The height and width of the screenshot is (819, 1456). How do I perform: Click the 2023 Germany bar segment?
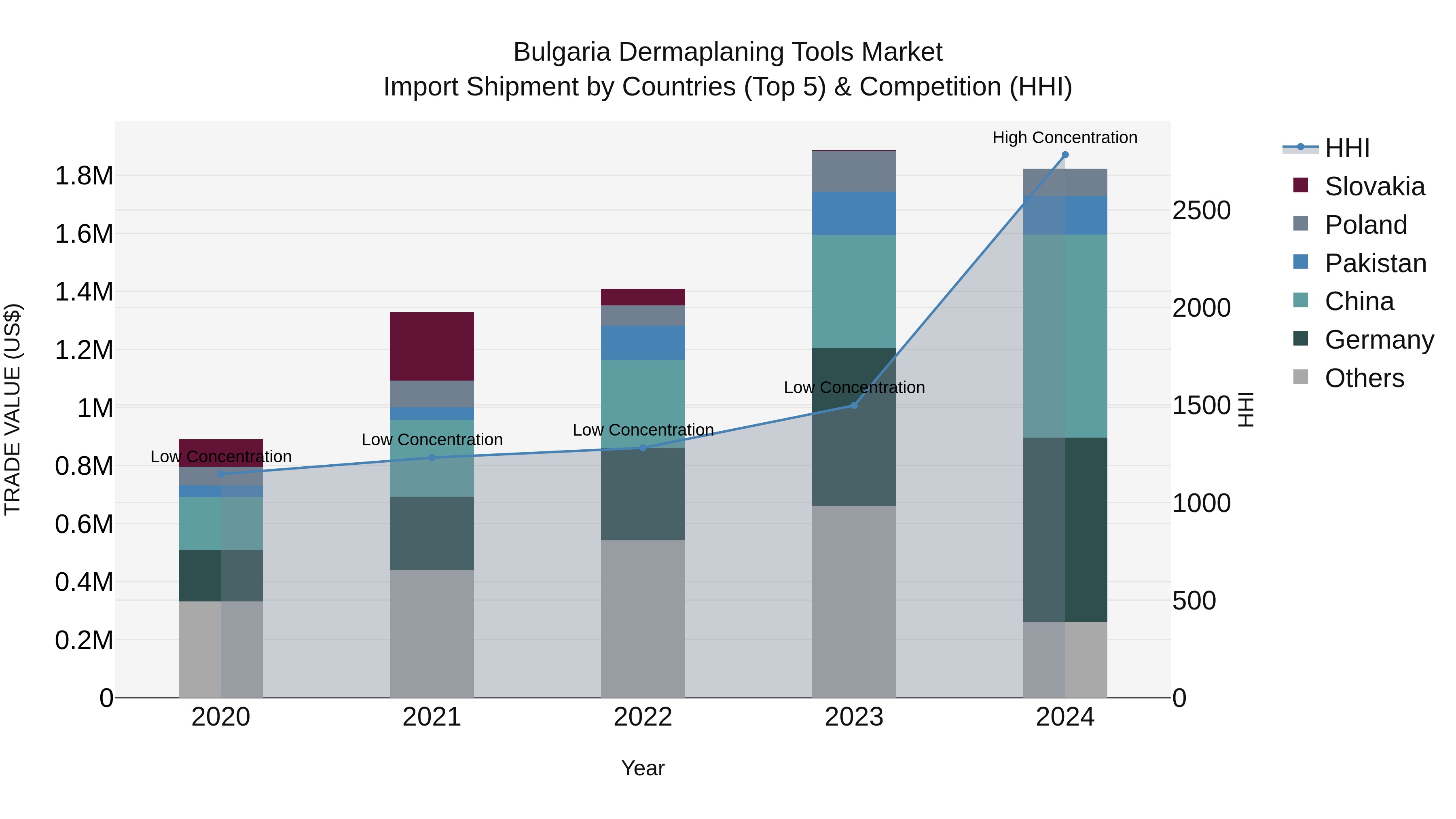pos(854,427)
